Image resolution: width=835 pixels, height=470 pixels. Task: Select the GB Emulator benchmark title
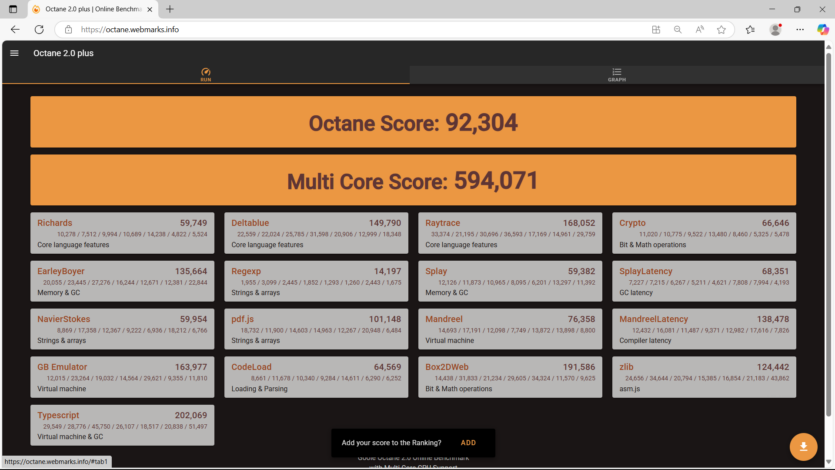[x=62, y=367]
